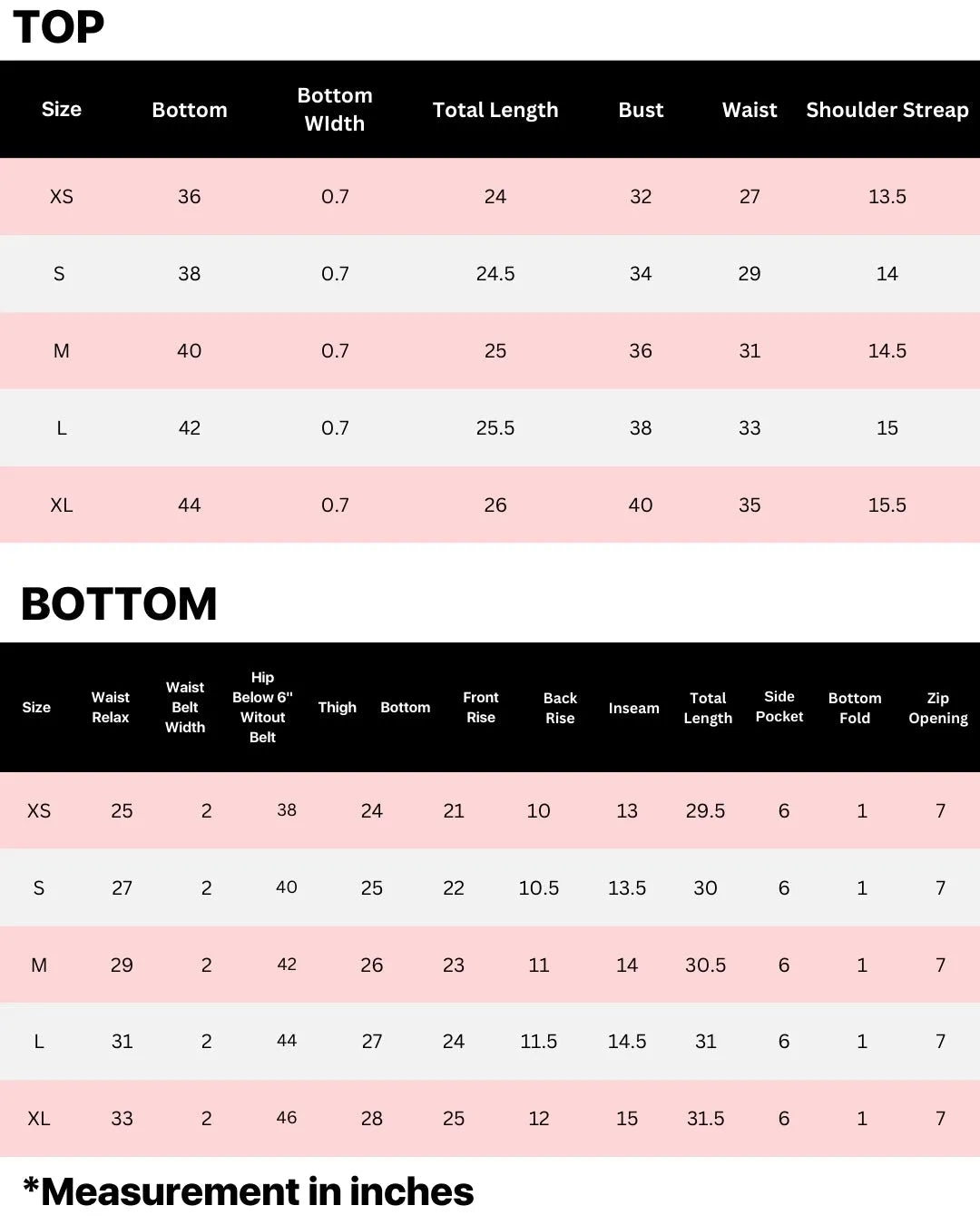
Task: Click the 24.5 total length value
Action: tap(495, 274)
